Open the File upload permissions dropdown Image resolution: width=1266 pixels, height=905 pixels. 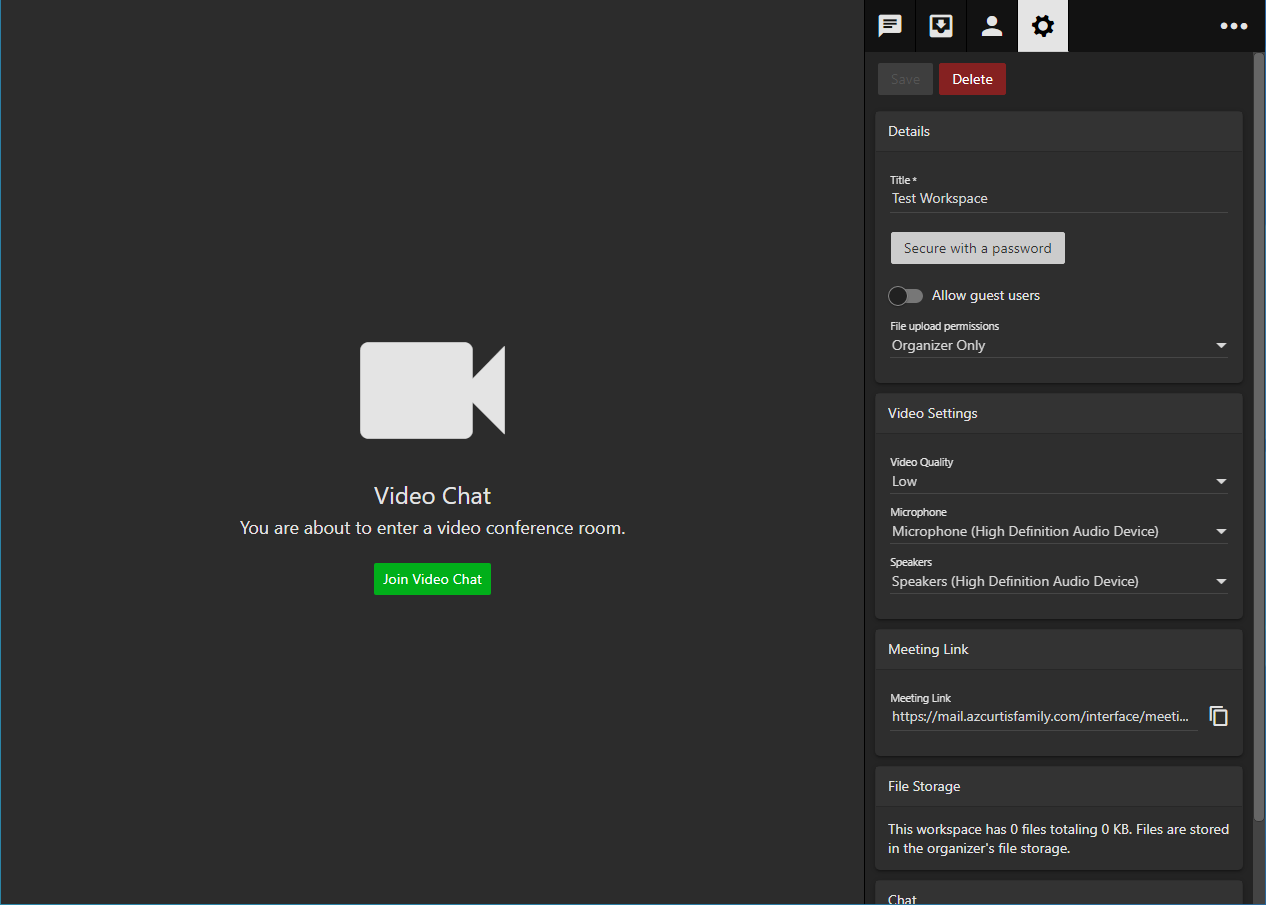pyautogui.click(x=1058, y=345)
